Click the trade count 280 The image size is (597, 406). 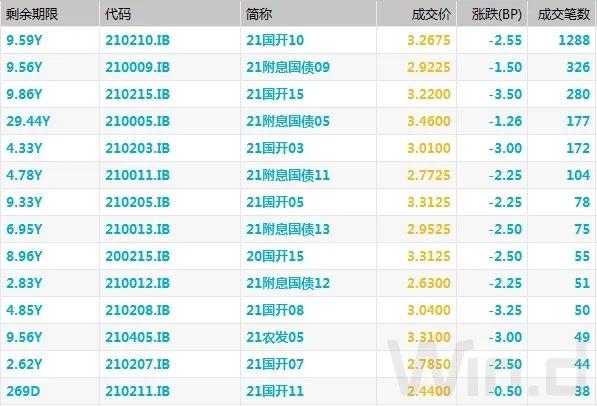coord(578,94)
